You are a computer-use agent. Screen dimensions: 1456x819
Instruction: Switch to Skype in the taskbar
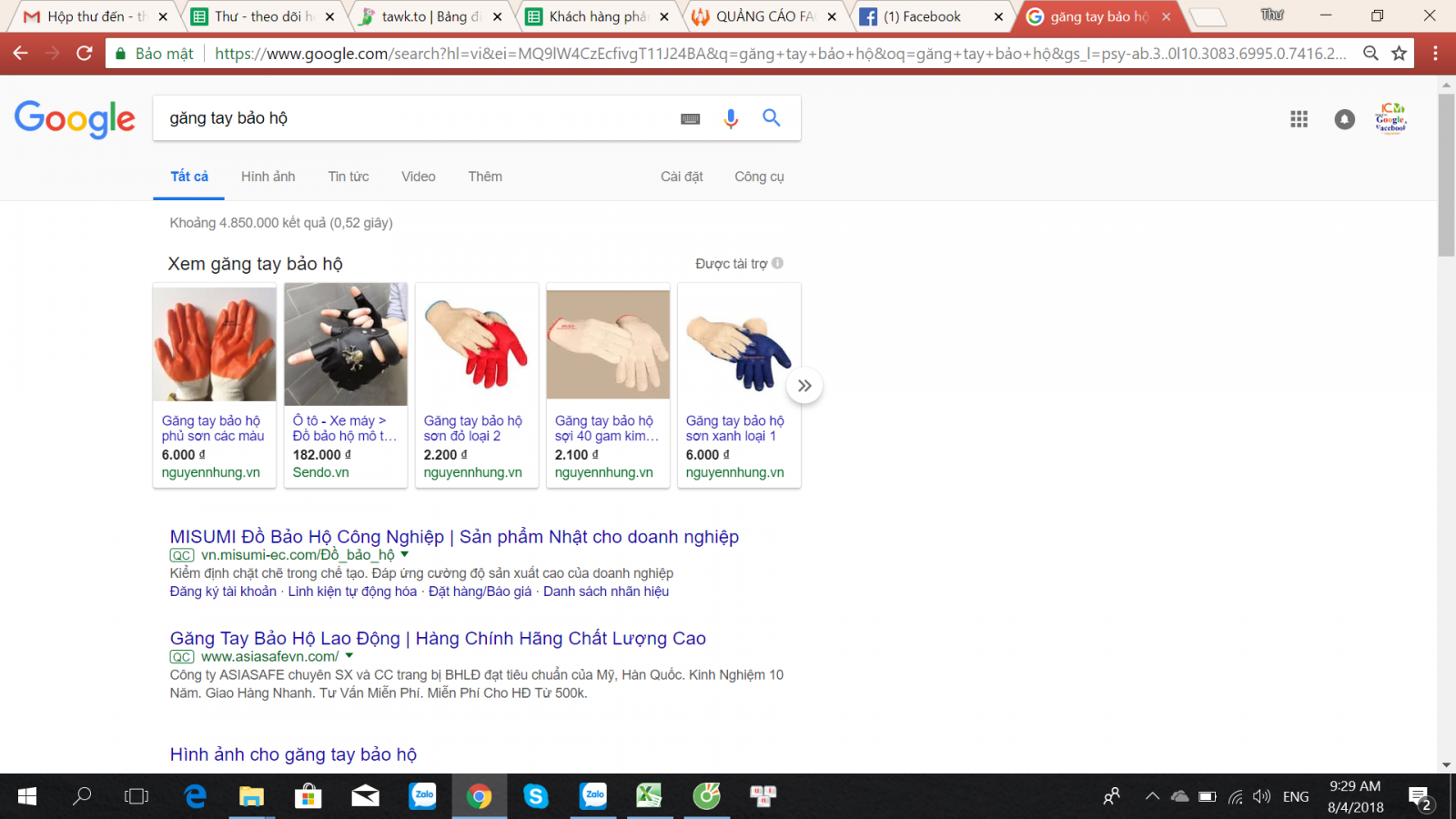(536, 796)
